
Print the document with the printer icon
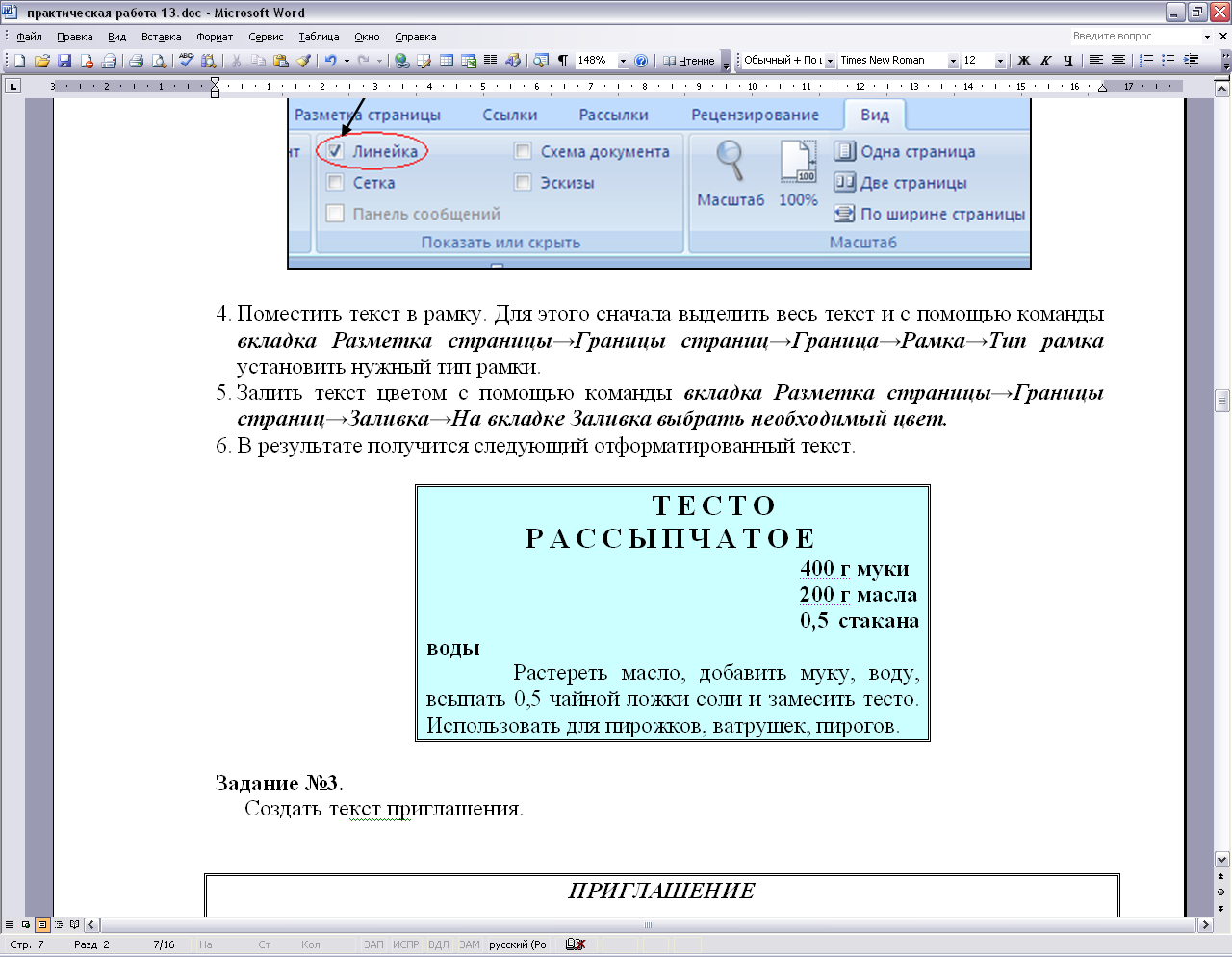137,61
